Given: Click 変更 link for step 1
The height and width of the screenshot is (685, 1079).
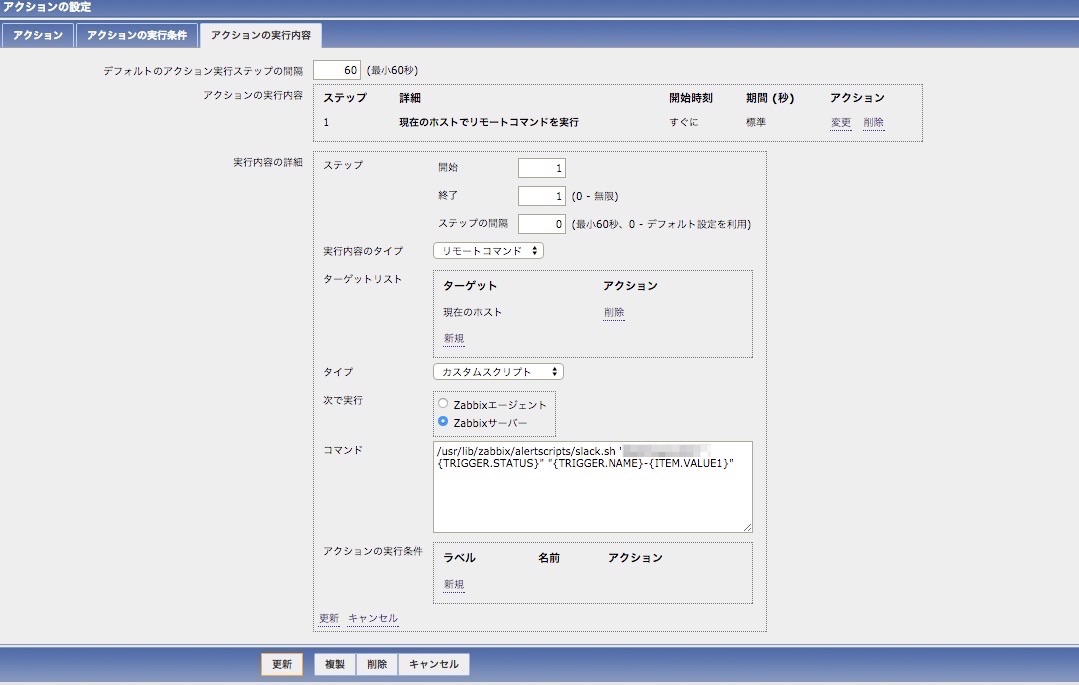Looking at the screenshot, I should pos(840,122).
